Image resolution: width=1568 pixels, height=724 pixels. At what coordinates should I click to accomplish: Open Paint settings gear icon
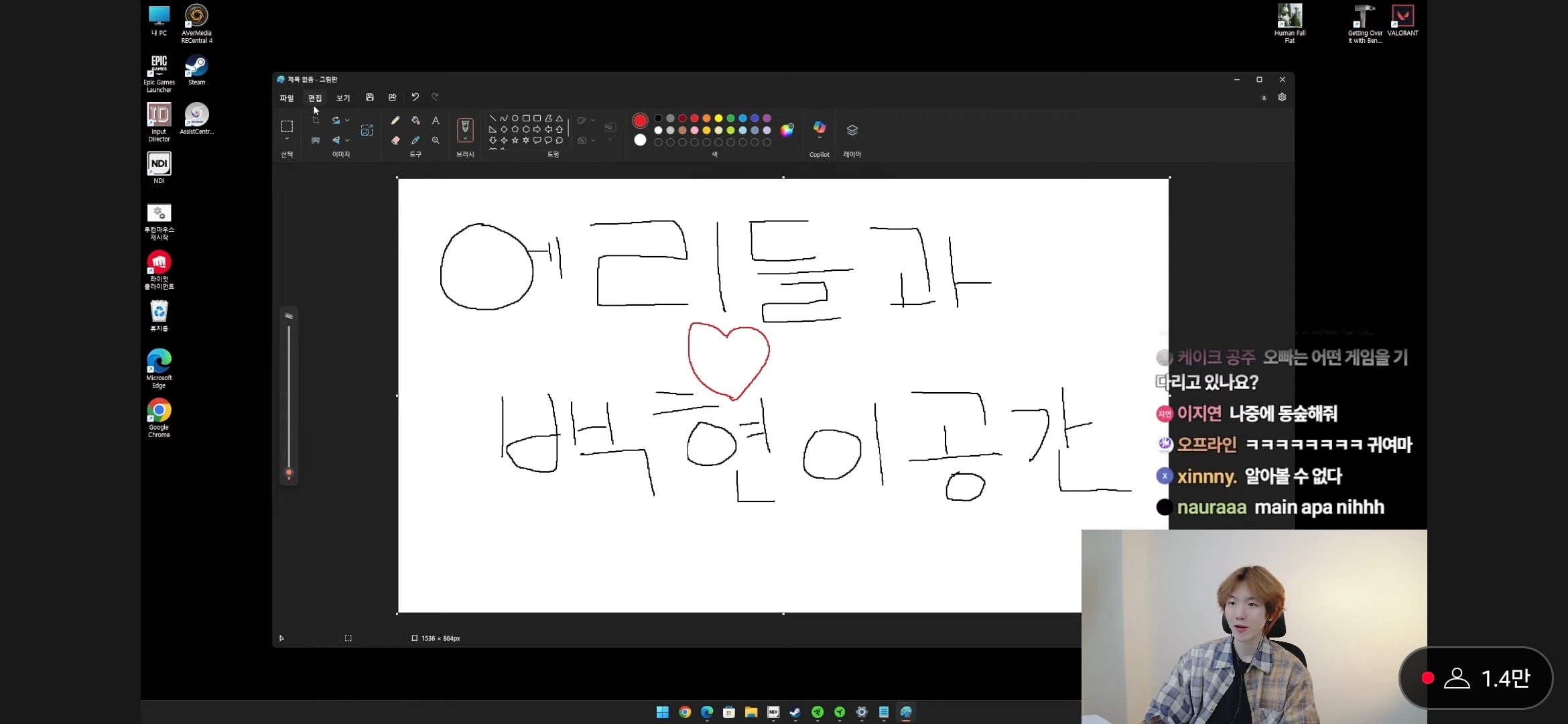coord(1282,97)
